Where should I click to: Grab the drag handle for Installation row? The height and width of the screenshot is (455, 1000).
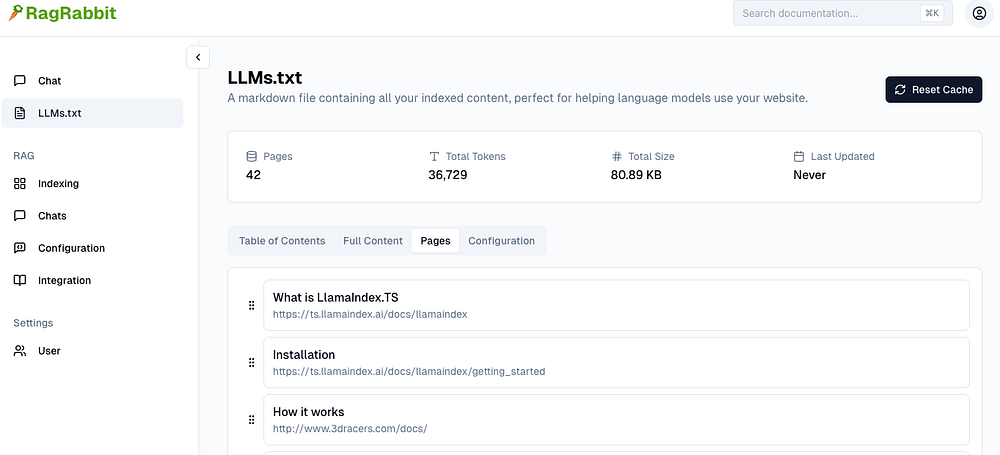coord(251,362)
